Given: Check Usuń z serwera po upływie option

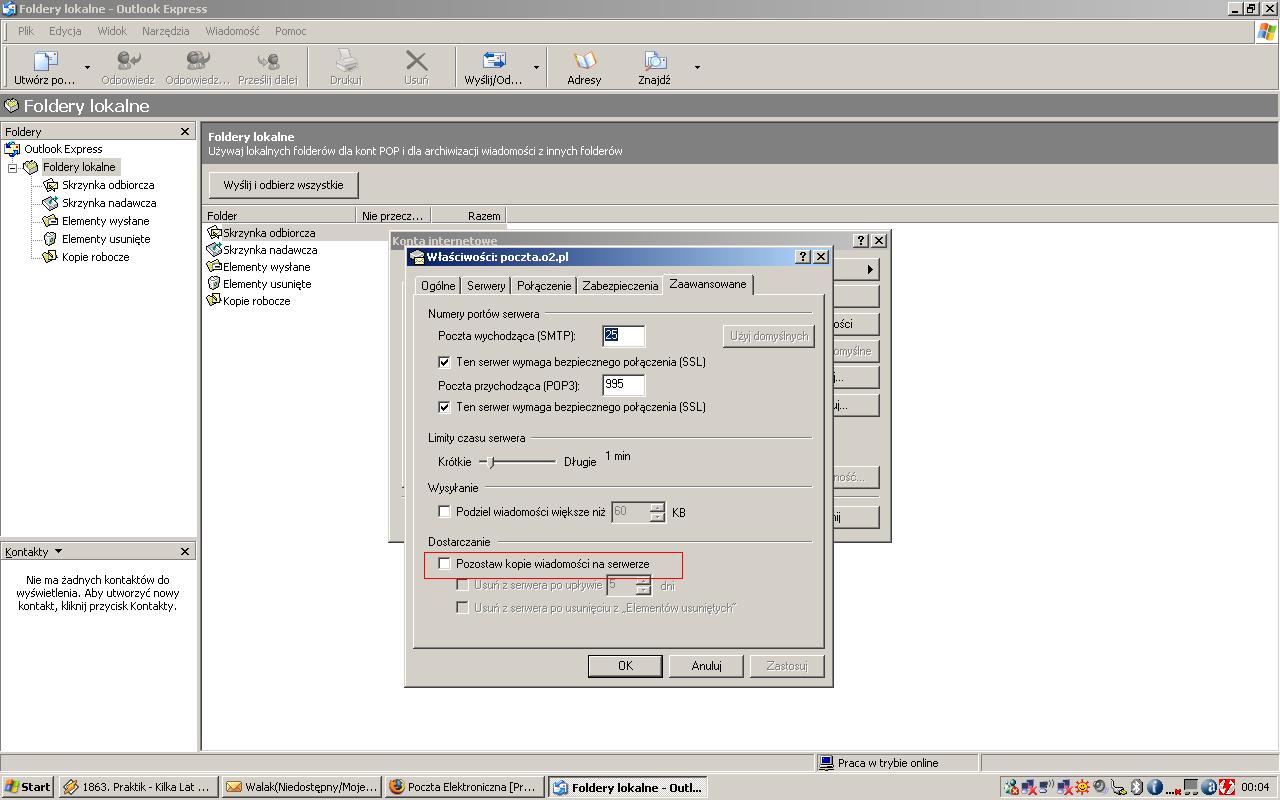Looking at the screenshot, I should tap(463, 585).
